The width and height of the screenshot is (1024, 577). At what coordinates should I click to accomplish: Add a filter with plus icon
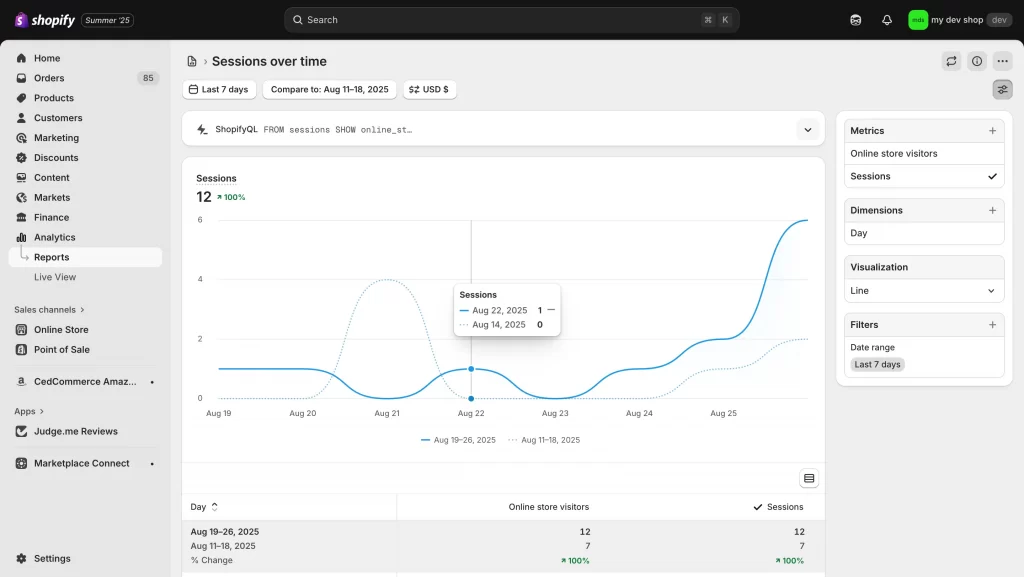click(x=993, y=324)
